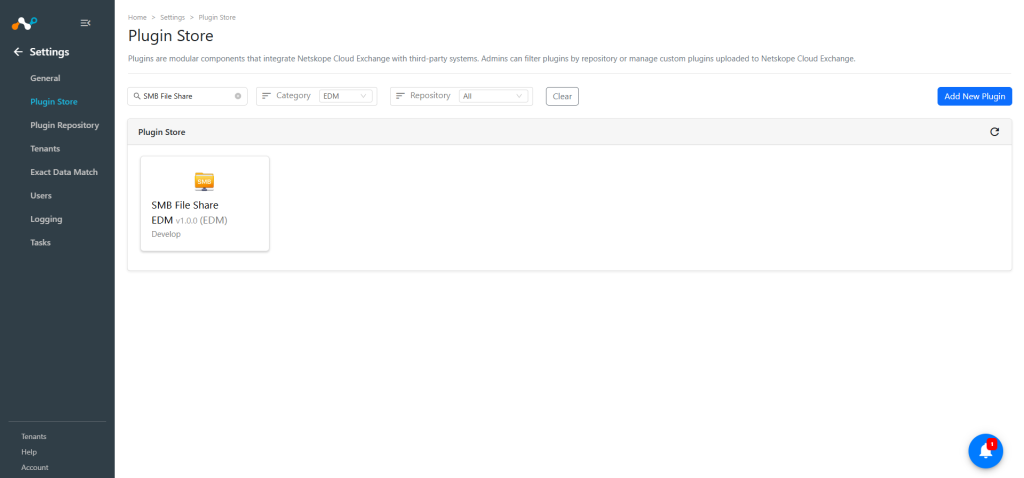
Task: Open the Category EDM dropdown
Action: (x=345, y=96)
